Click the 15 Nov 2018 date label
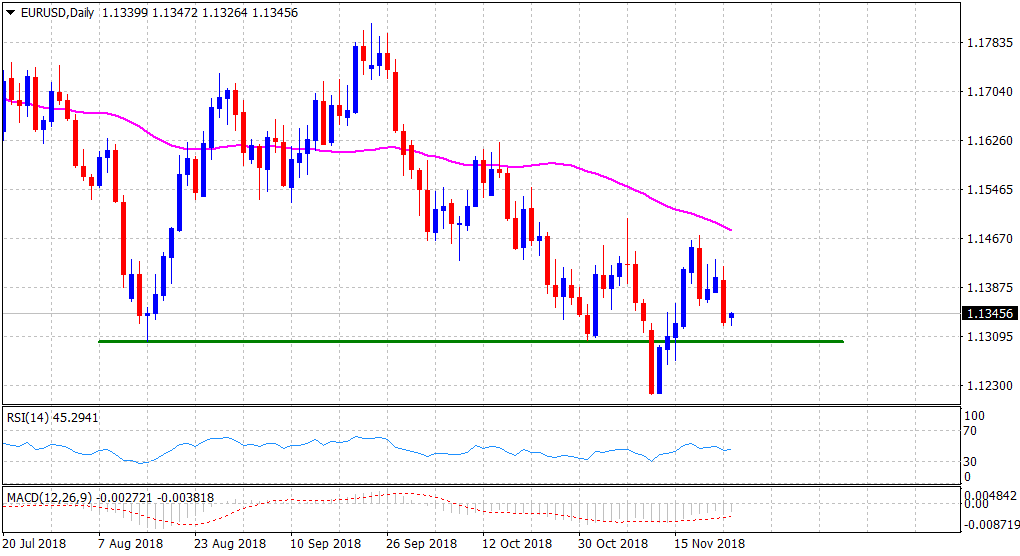 click(x=709, y=543)
